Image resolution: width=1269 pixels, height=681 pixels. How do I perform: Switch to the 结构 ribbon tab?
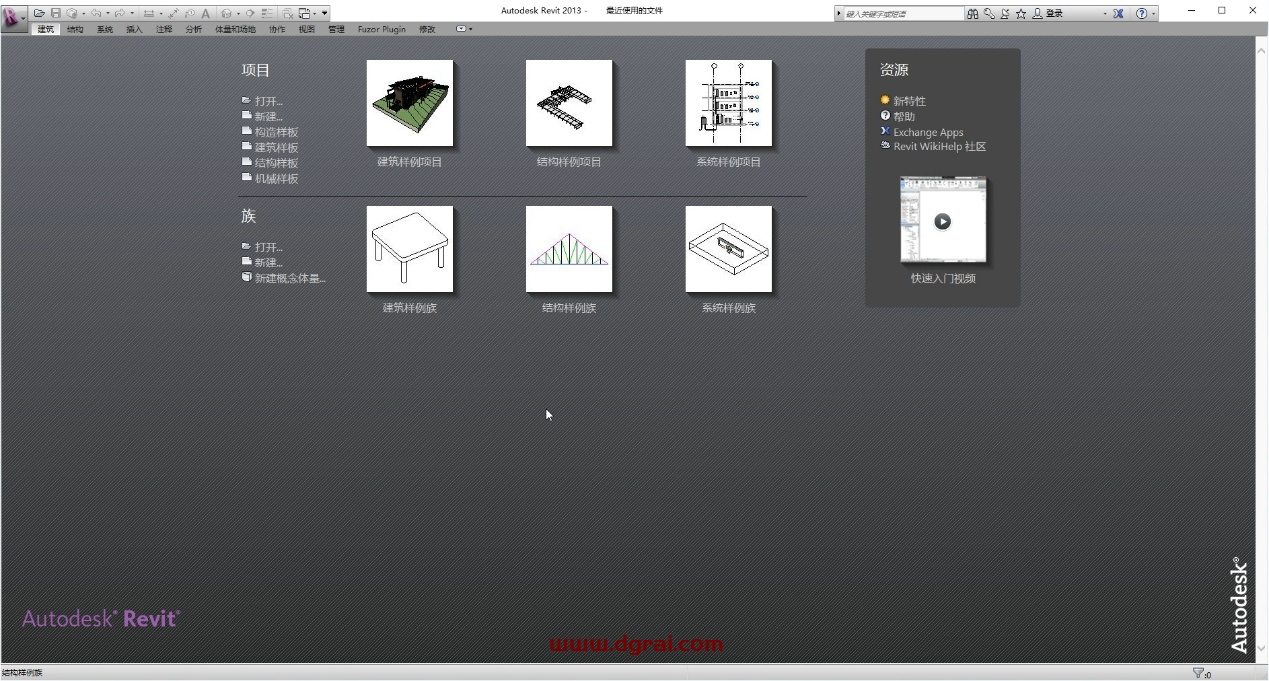coord(75,29)
